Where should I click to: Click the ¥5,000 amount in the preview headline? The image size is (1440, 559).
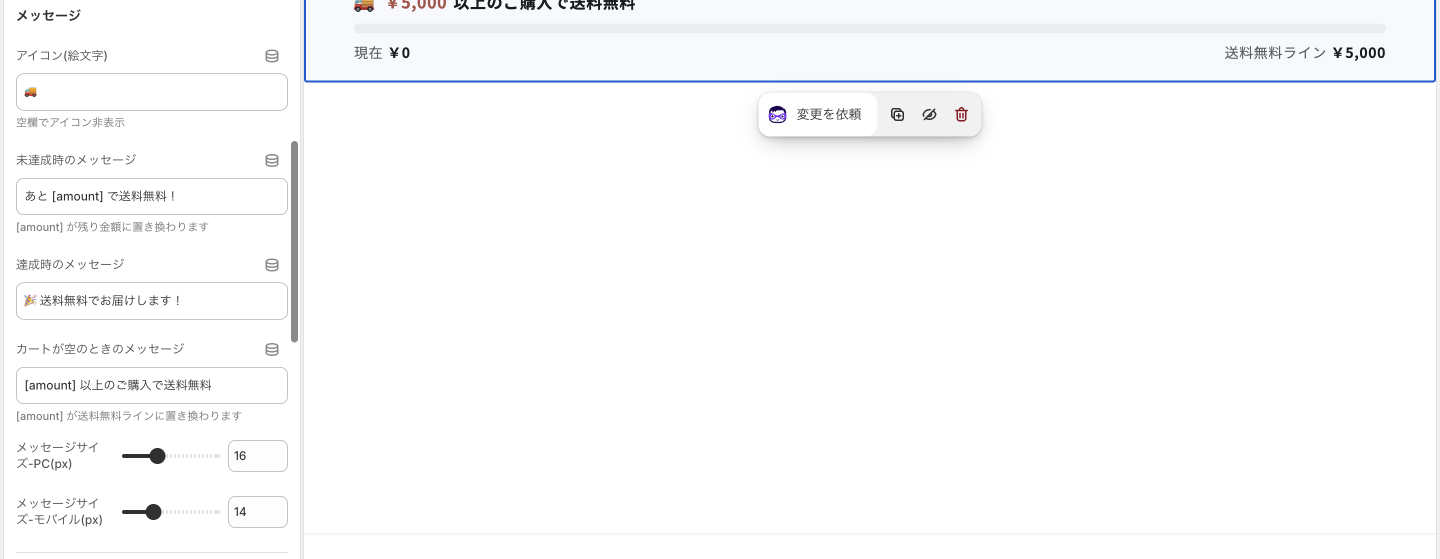point(416,5)
